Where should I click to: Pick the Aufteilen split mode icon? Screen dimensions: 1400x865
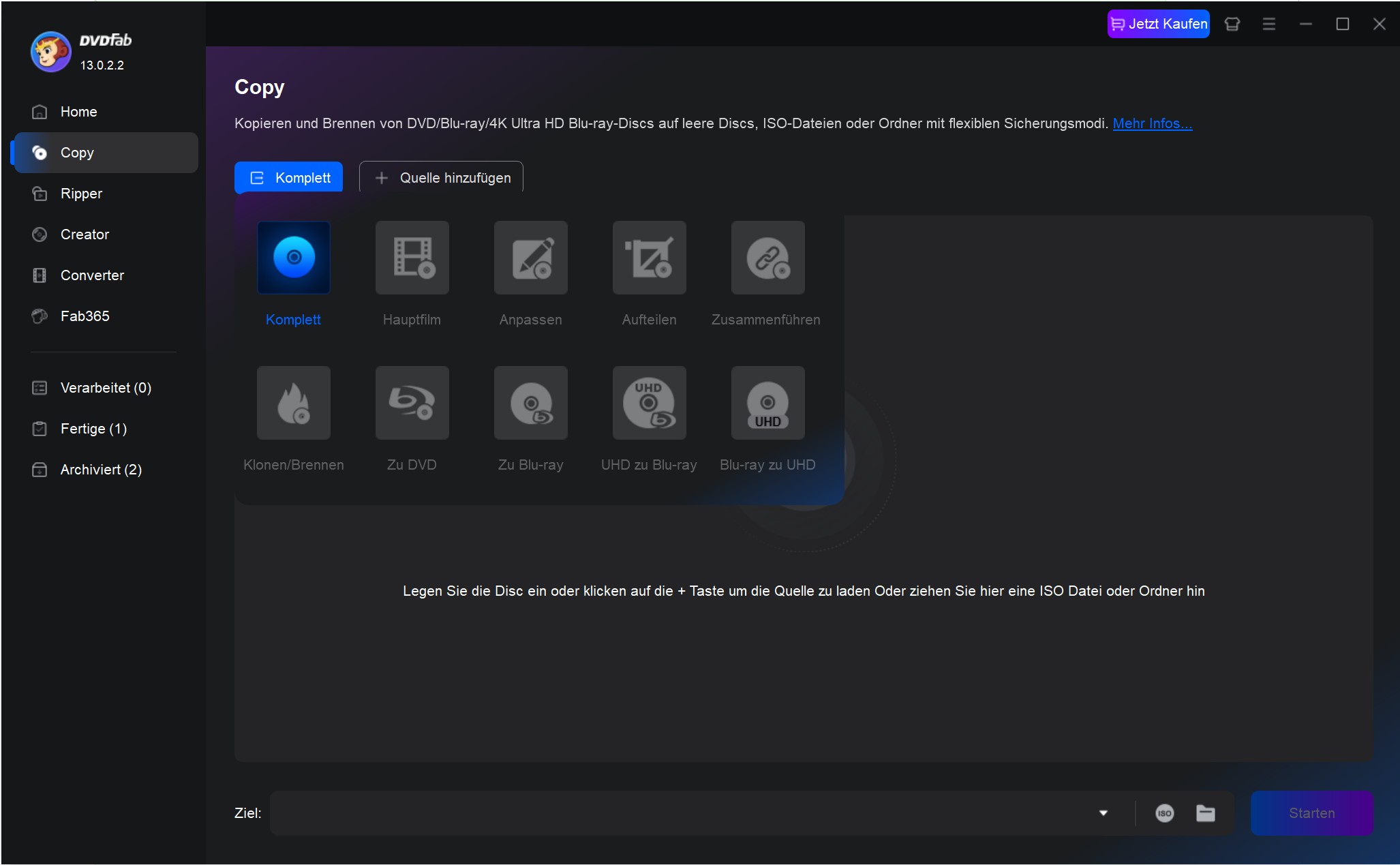pyautogui.click(x=650, y=258)
